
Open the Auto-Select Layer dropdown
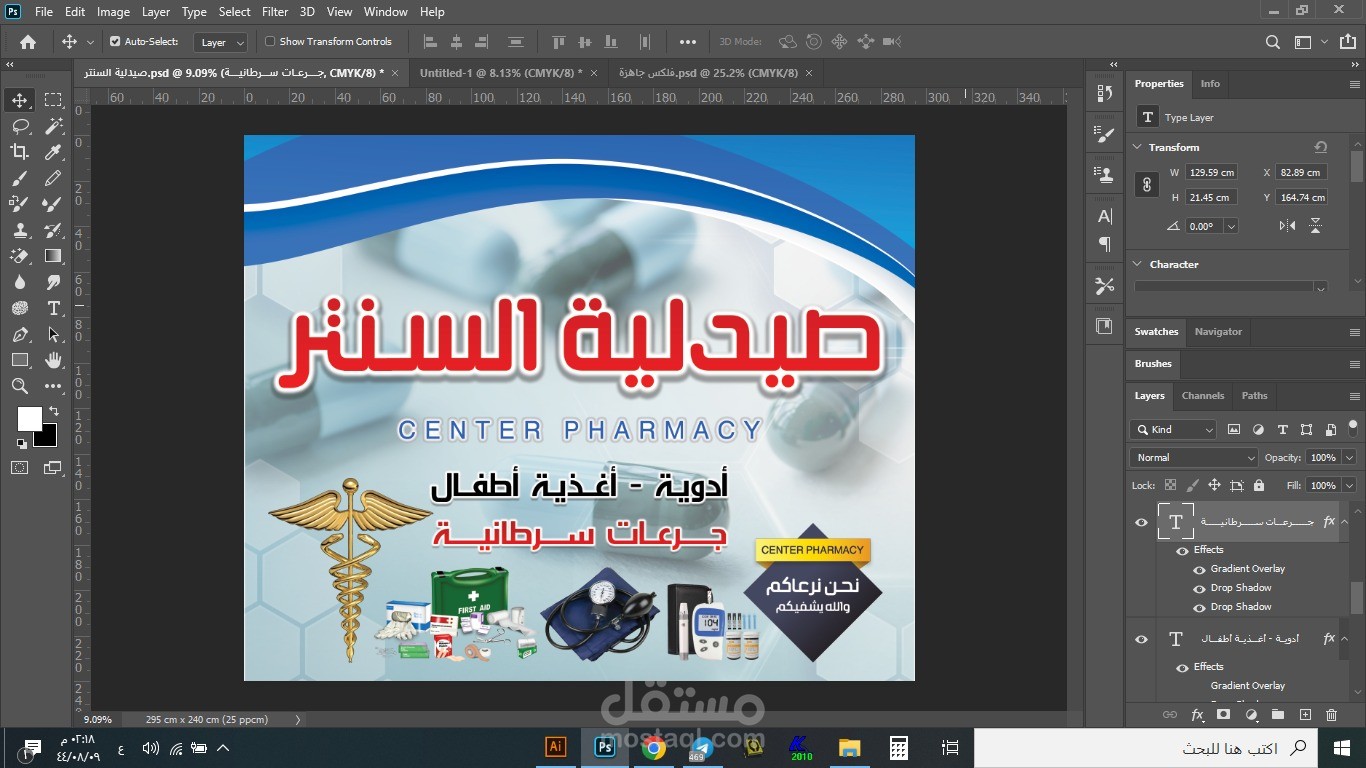point(221,43)
